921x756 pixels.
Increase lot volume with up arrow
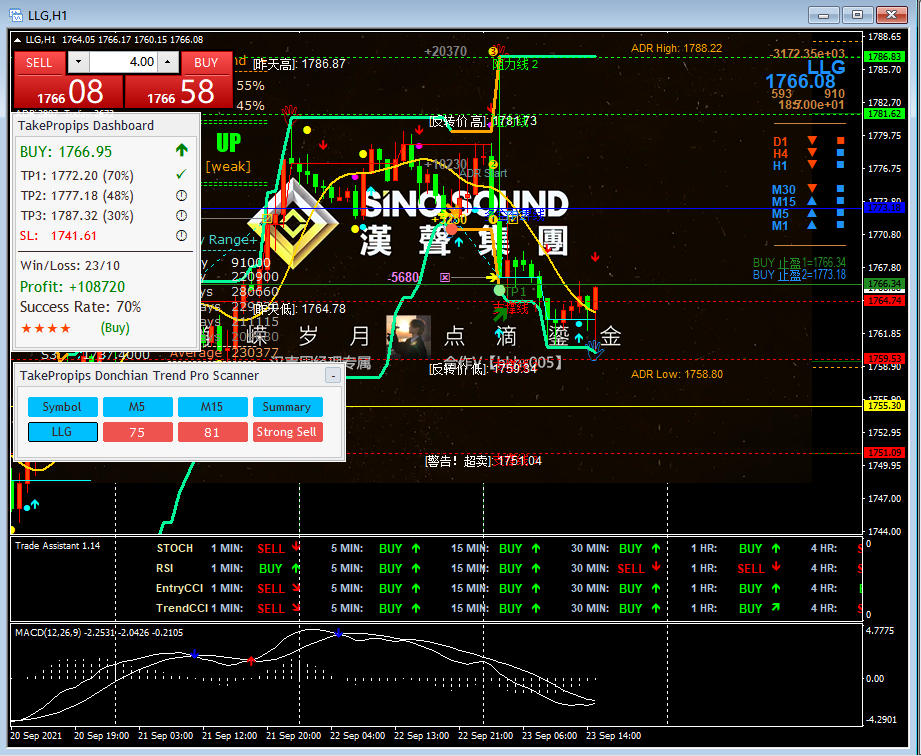[170, 62]
